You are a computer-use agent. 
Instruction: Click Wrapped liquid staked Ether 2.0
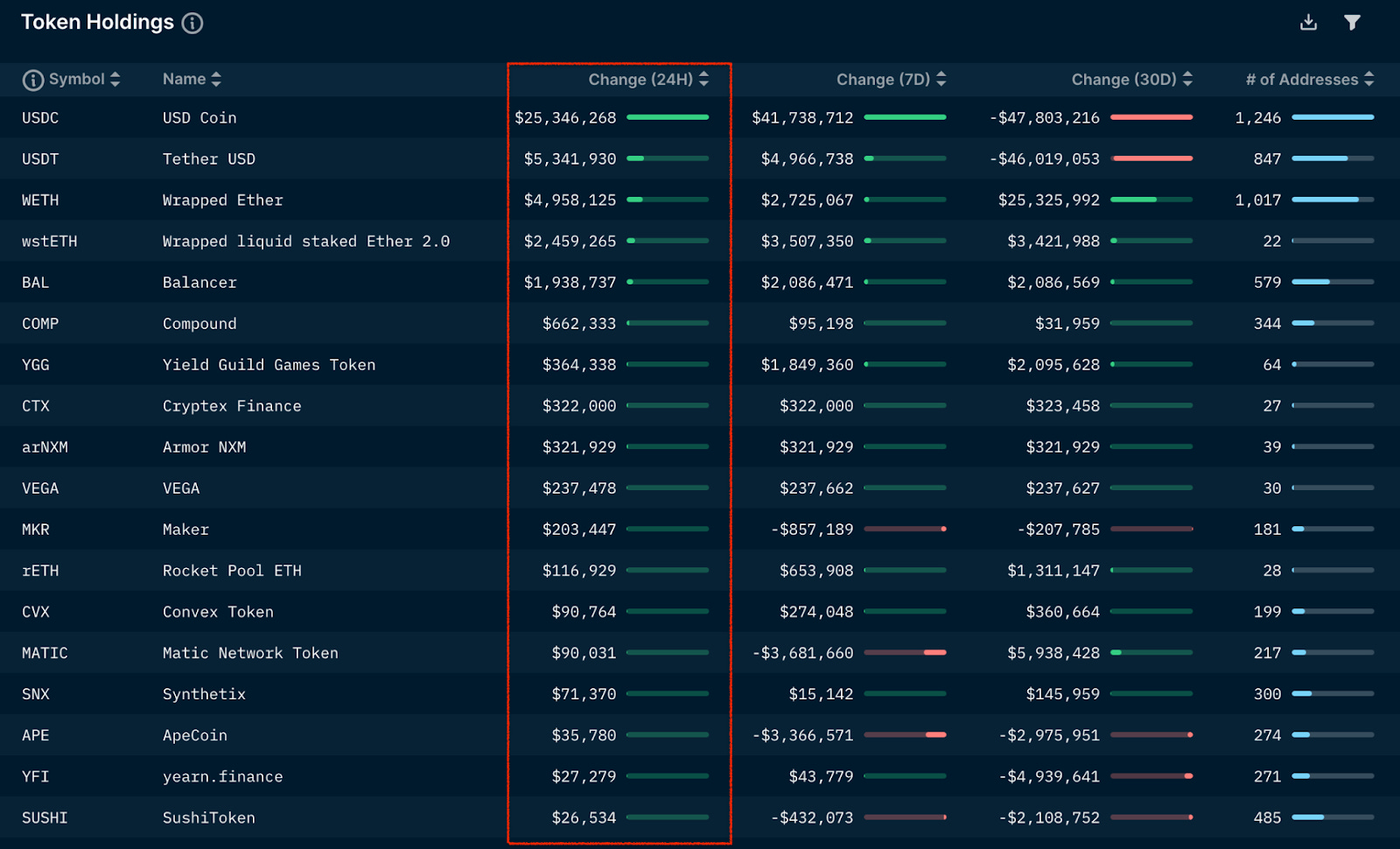coord(306,241)
